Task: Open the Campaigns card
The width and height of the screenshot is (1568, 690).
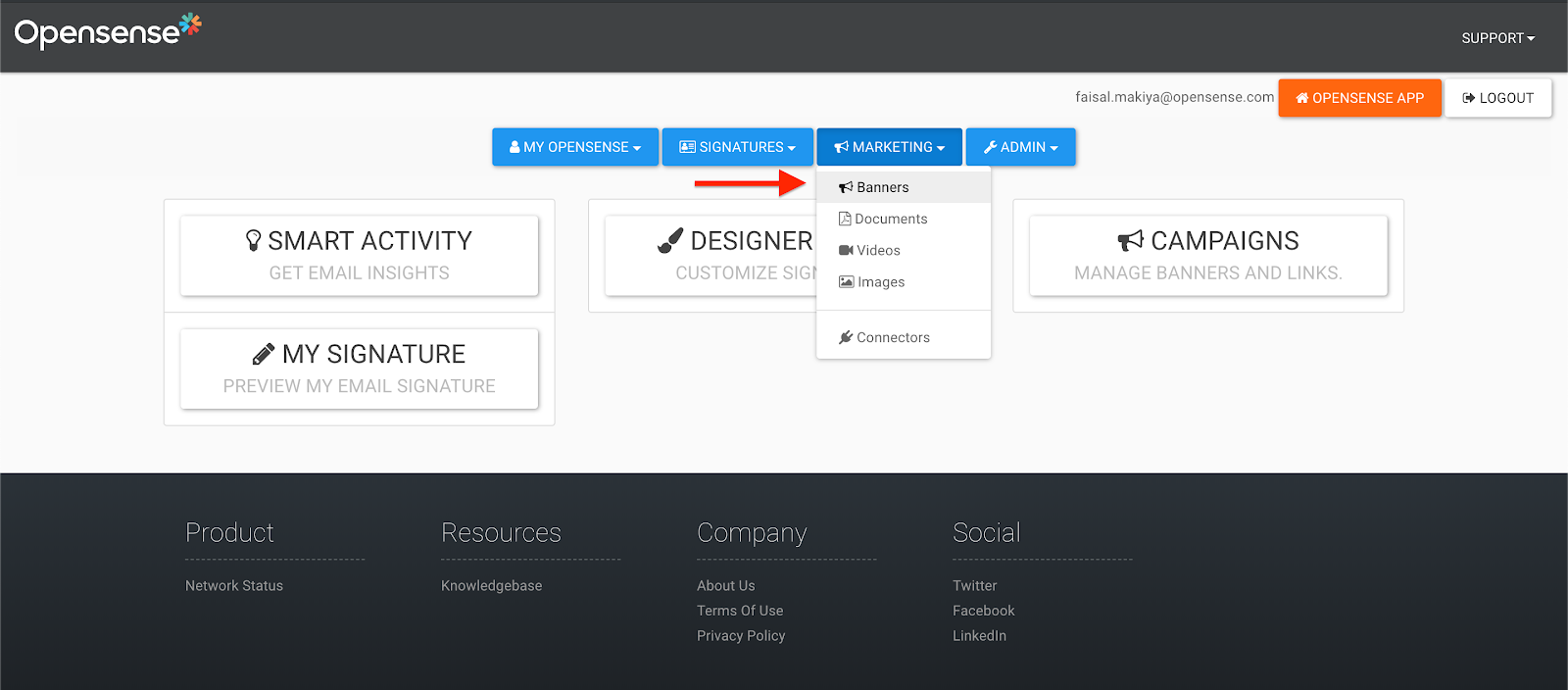Action: [1208, 256]
